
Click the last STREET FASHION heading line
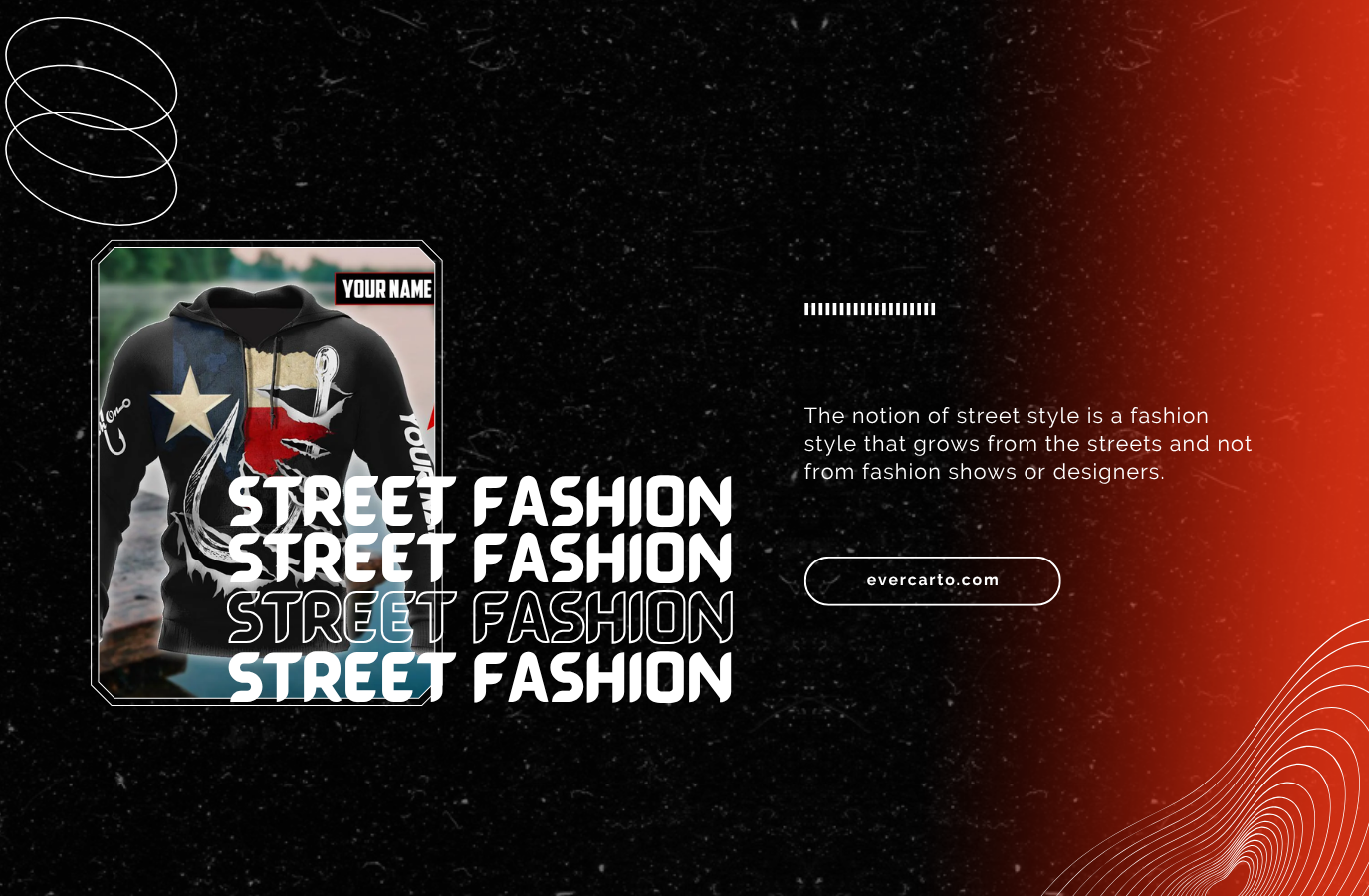coord(480,677)
